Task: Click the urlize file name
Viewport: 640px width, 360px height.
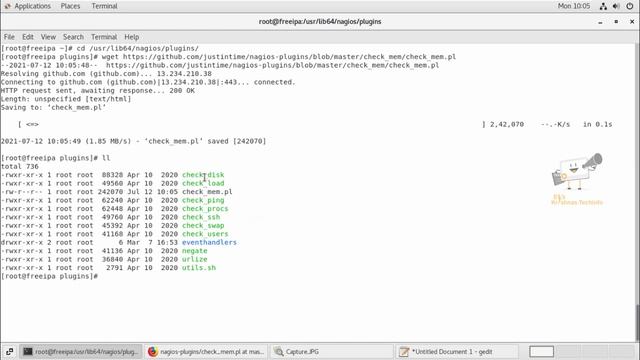Action: tap(194, 259)
